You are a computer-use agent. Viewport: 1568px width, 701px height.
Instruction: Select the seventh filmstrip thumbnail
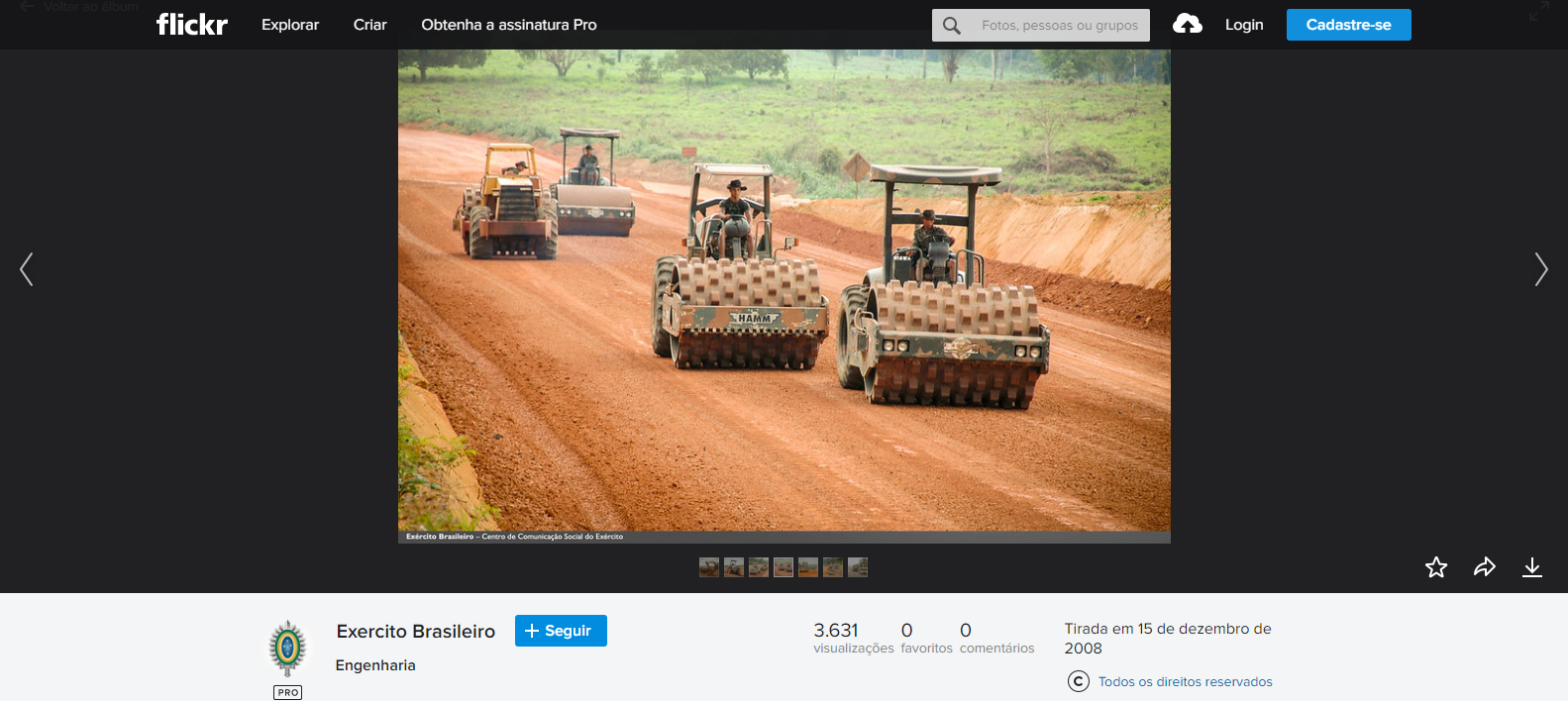(858, 567)
